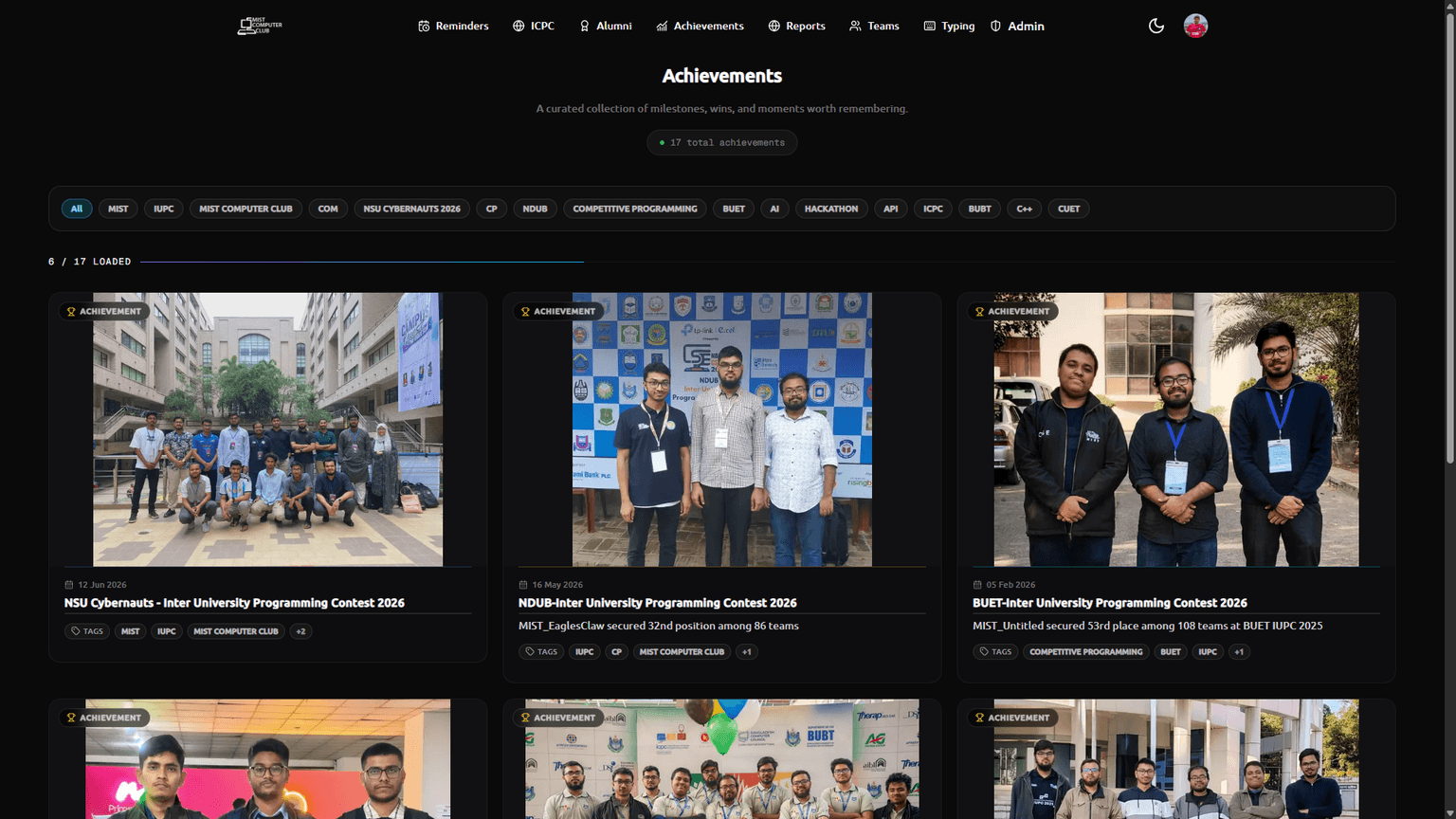Filter by HACKATHON tag
The image size is (1456, 819).
pyautogui.click(x=831, y=209)
